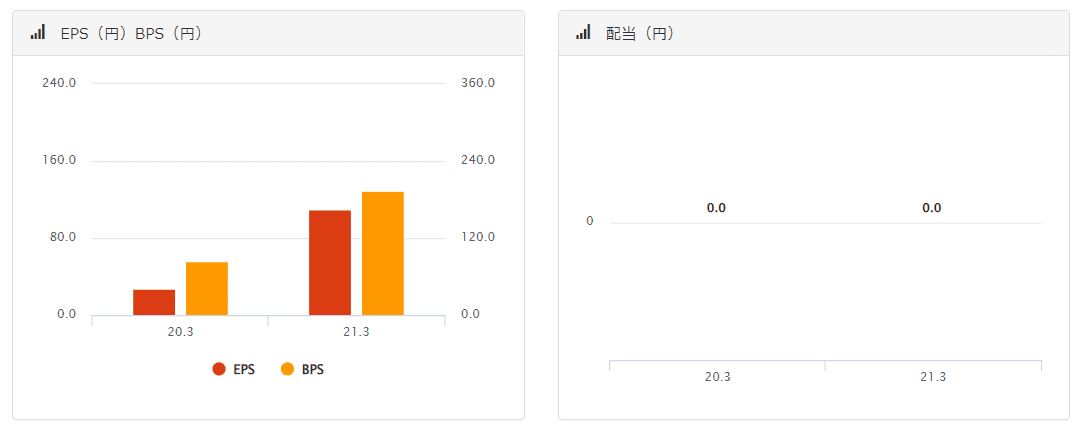This screenshot has width=1079, height=429.
Task: Click the 配当（円） panel title
Action: click(x=640, y=33)
